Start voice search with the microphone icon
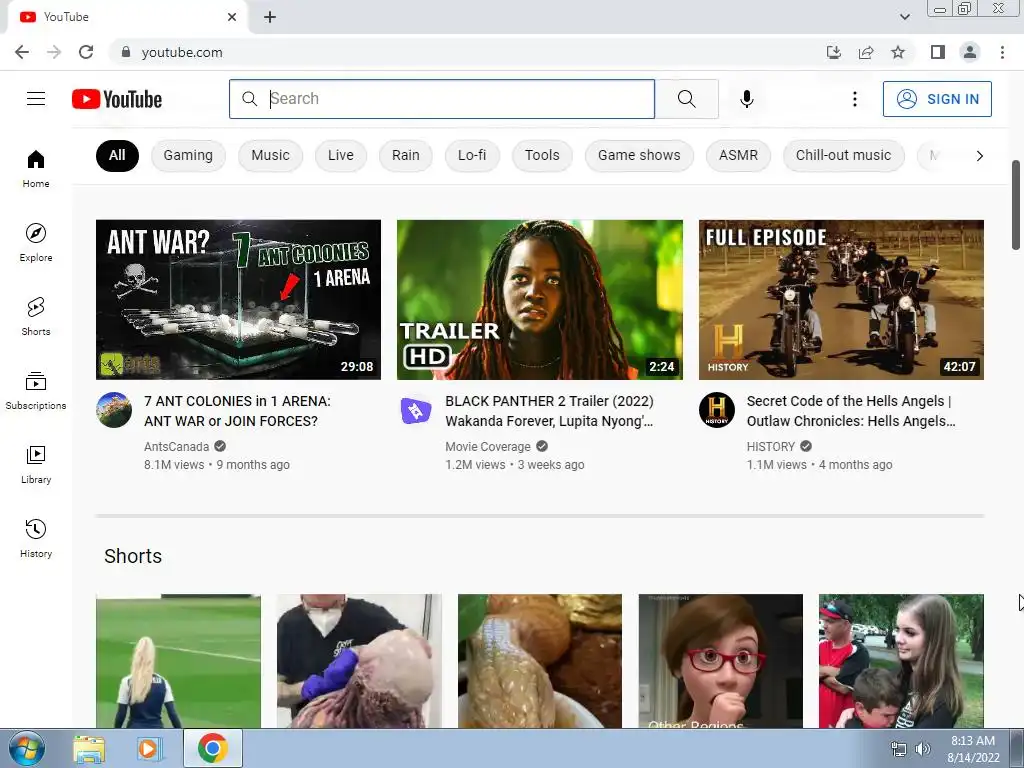Viewport: 1024px width, 768px height. 746,99
